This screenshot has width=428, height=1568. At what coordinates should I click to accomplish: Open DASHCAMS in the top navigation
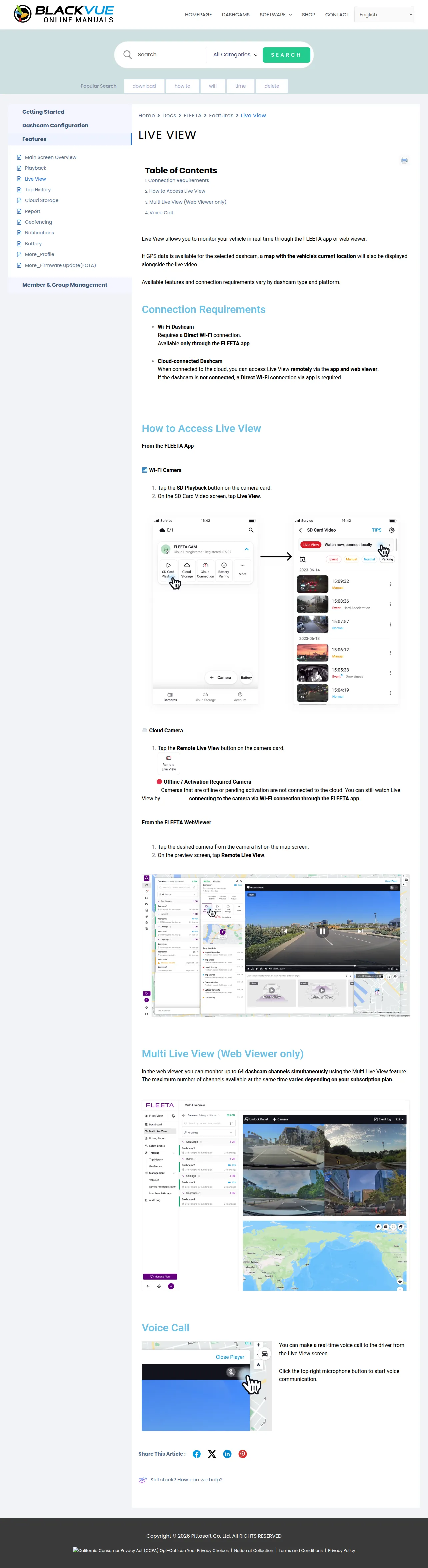[236, 15]
